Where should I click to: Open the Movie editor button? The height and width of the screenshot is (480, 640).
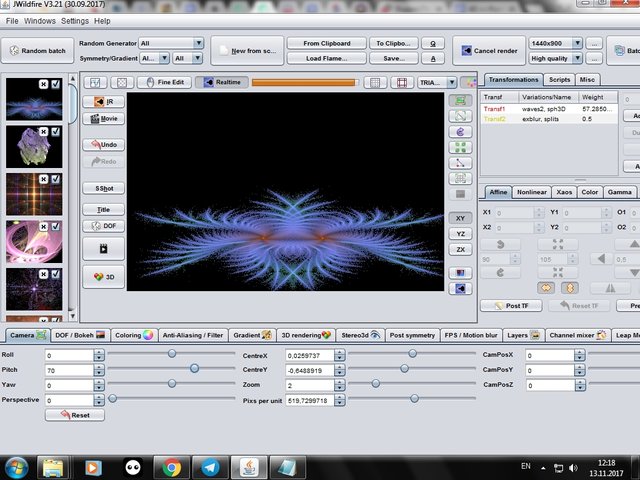pos(104,118)
